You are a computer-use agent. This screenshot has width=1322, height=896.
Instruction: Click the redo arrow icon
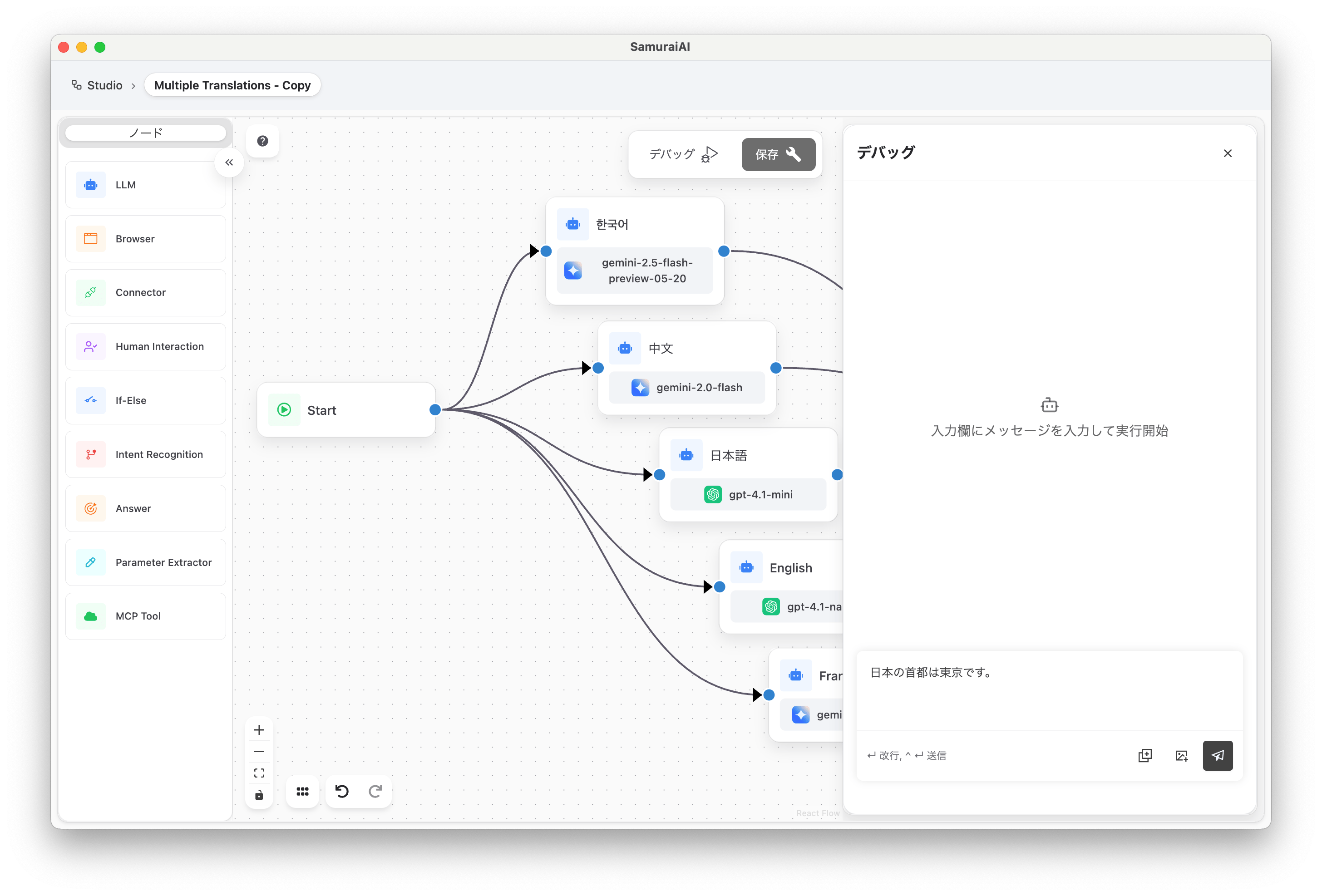point(375,791)
